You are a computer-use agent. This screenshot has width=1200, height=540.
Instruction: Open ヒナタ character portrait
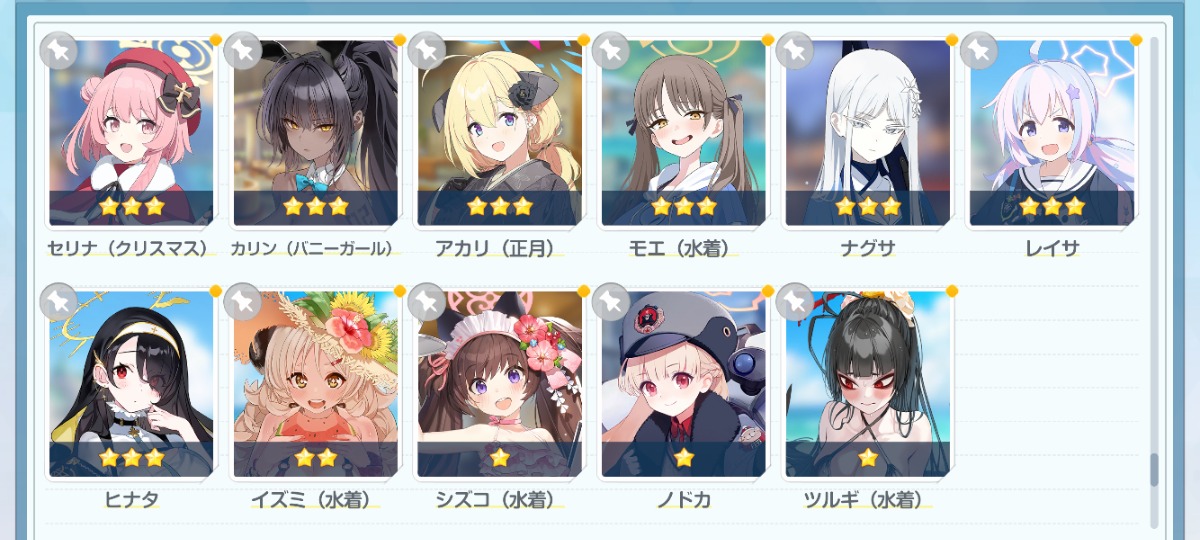(131, 384)
